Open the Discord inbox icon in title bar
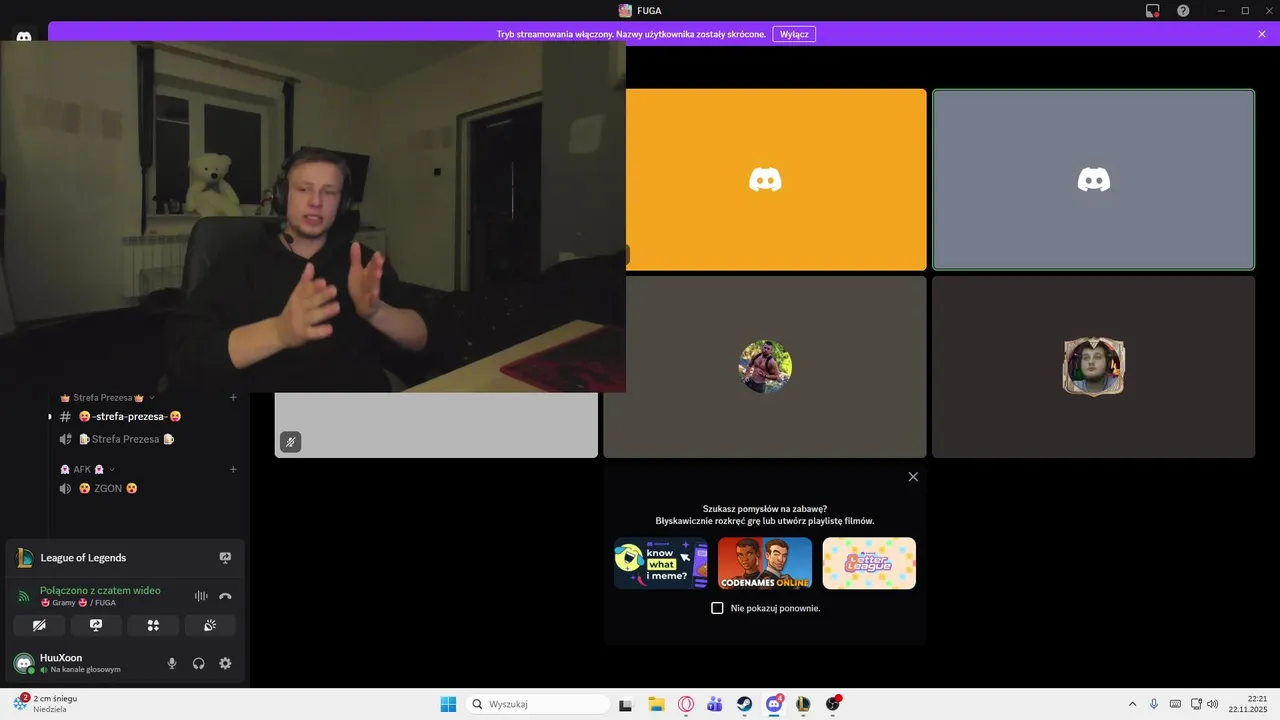The width and height of the screenshot is (1280, 720). pyautogui.click(x=1153, y=11)
